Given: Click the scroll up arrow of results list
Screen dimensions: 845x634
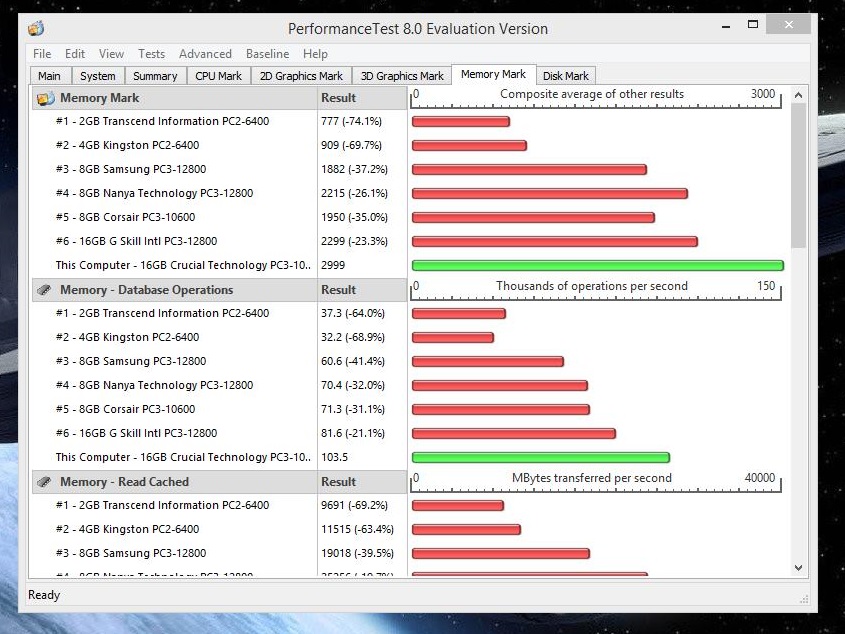Looking at the screenshot, I should (798, 95).
